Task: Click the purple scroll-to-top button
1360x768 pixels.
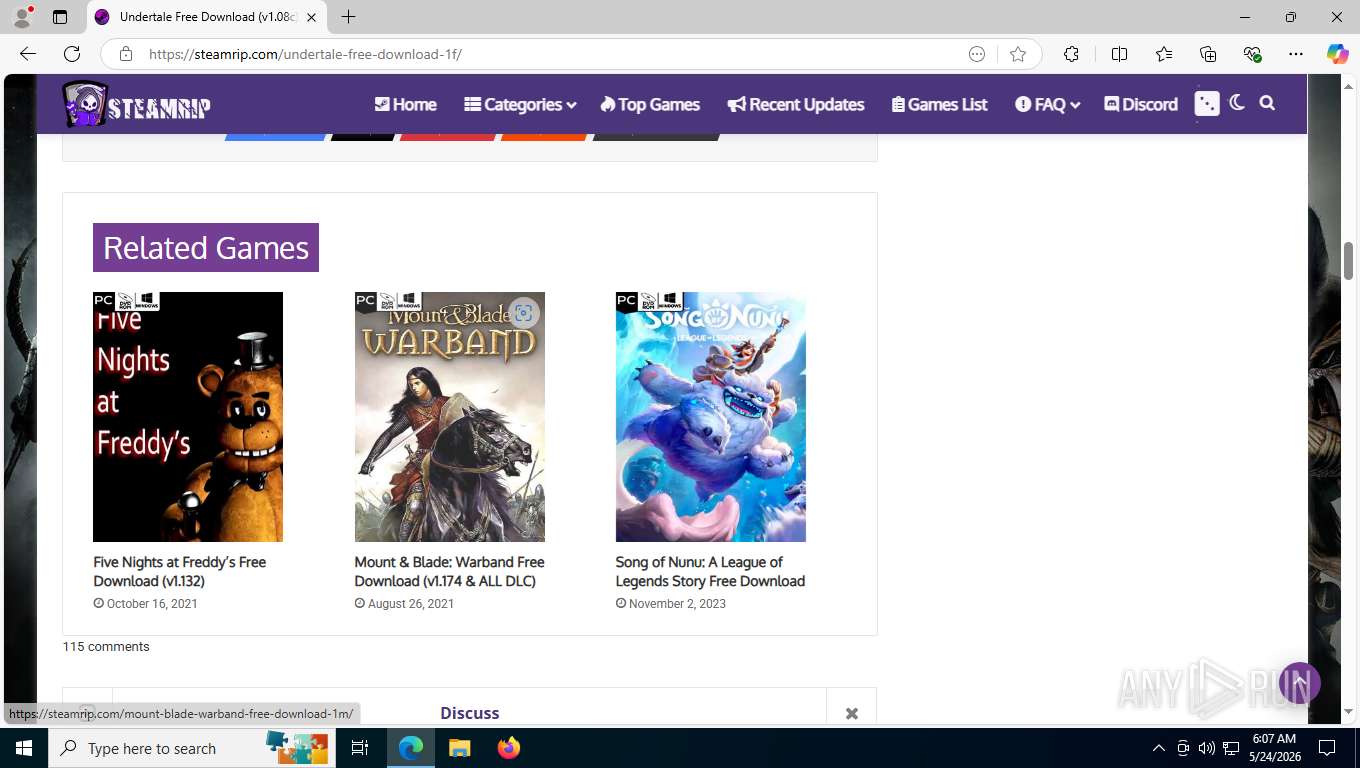Action: (1300, 683)
